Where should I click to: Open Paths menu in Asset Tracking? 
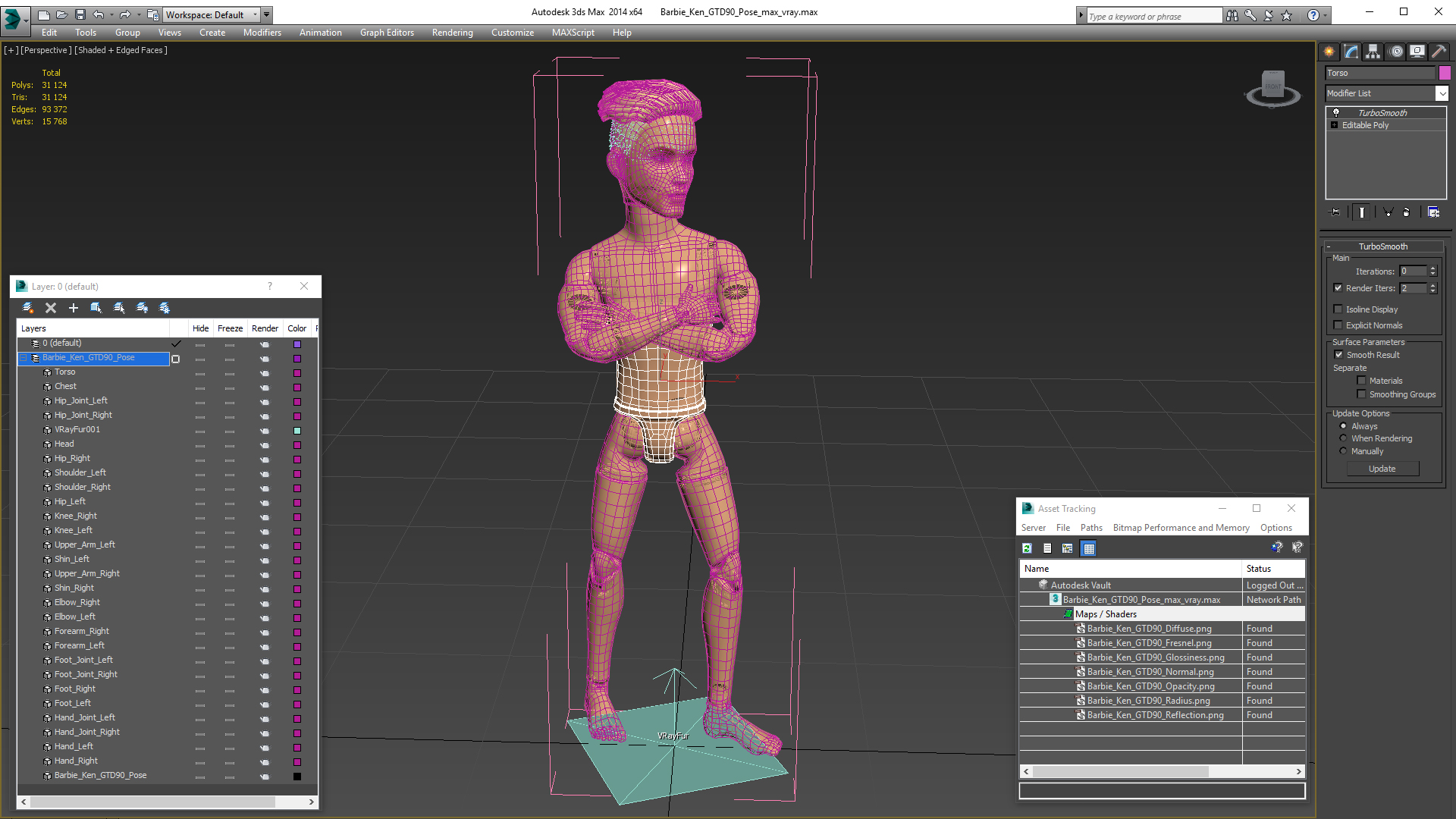(1091, 528)
